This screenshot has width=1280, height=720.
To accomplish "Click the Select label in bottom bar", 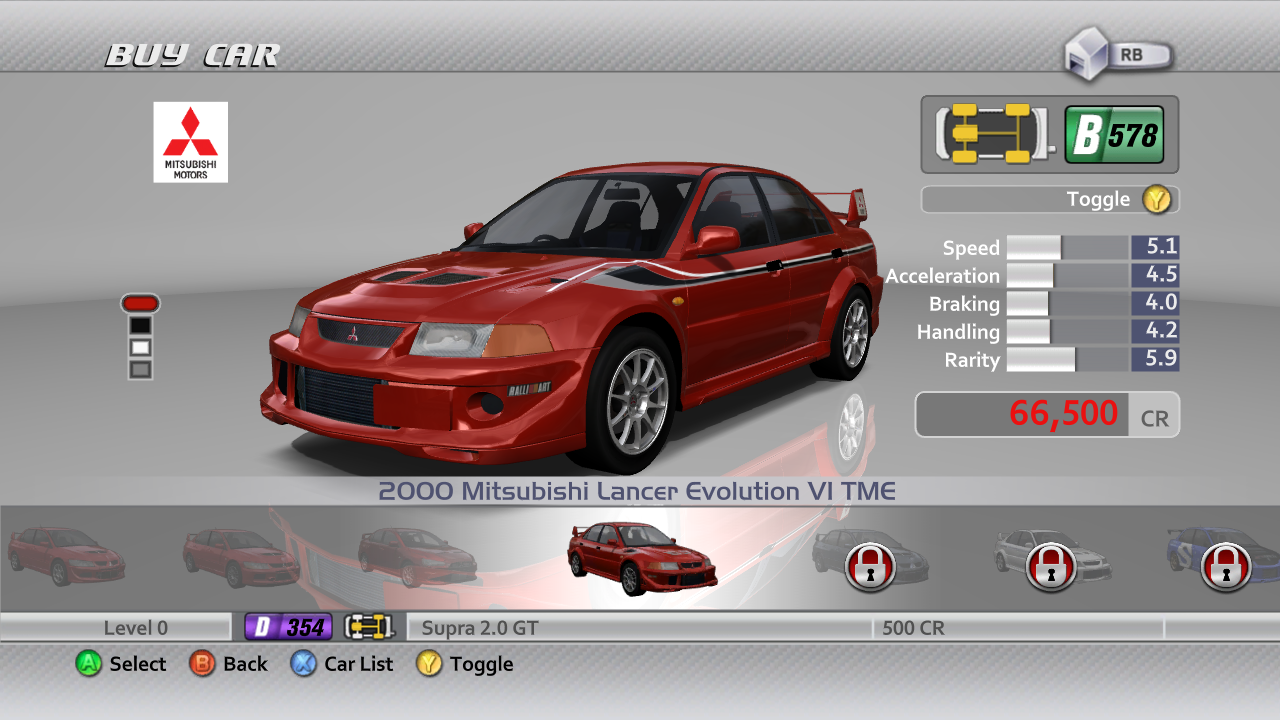I will coord(138,664).
